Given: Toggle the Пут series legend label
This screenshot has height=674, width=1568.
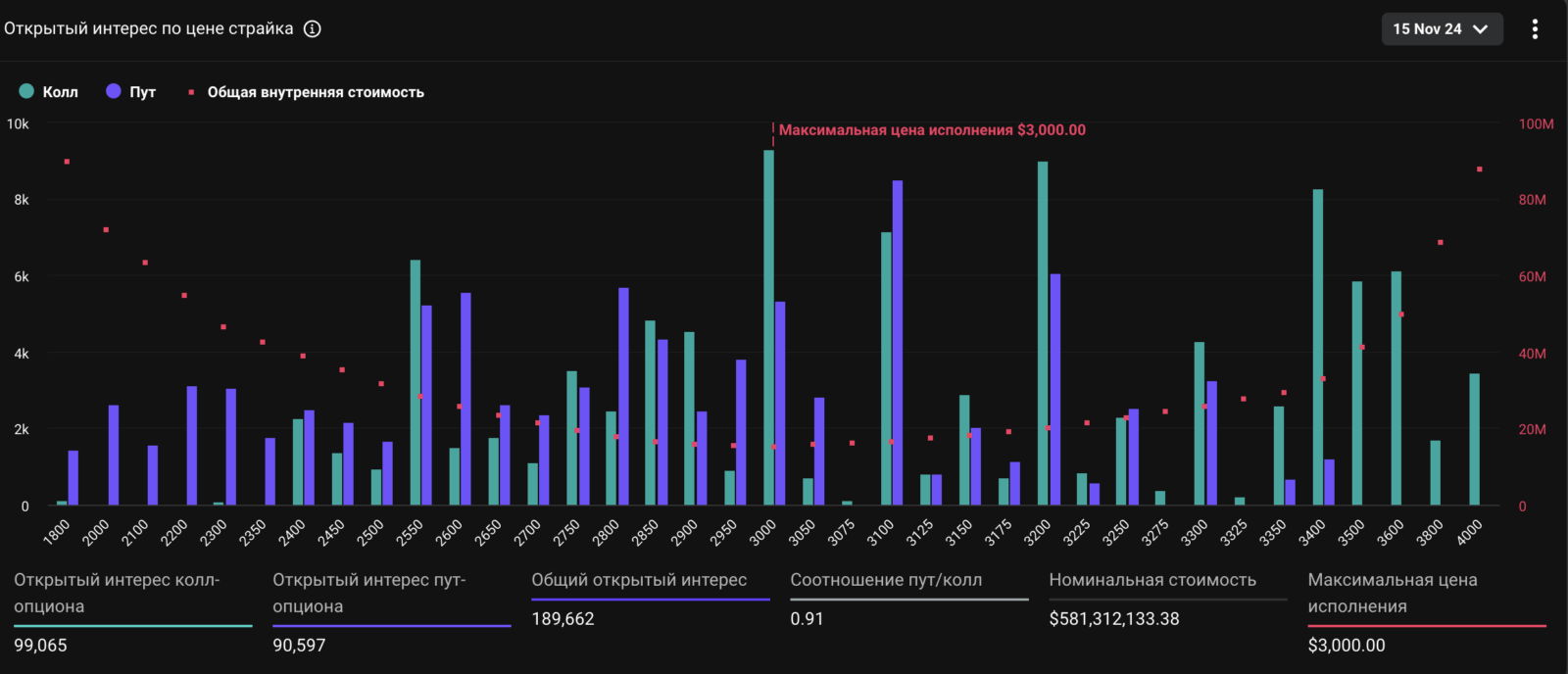Looking at the screenshot, I should coord(143,92).
